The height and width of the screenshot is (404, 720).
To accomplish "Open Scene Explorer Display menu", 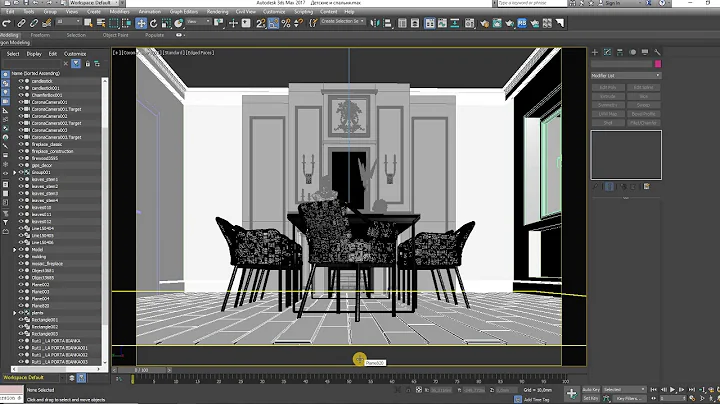I will click(x=34, y=54).
